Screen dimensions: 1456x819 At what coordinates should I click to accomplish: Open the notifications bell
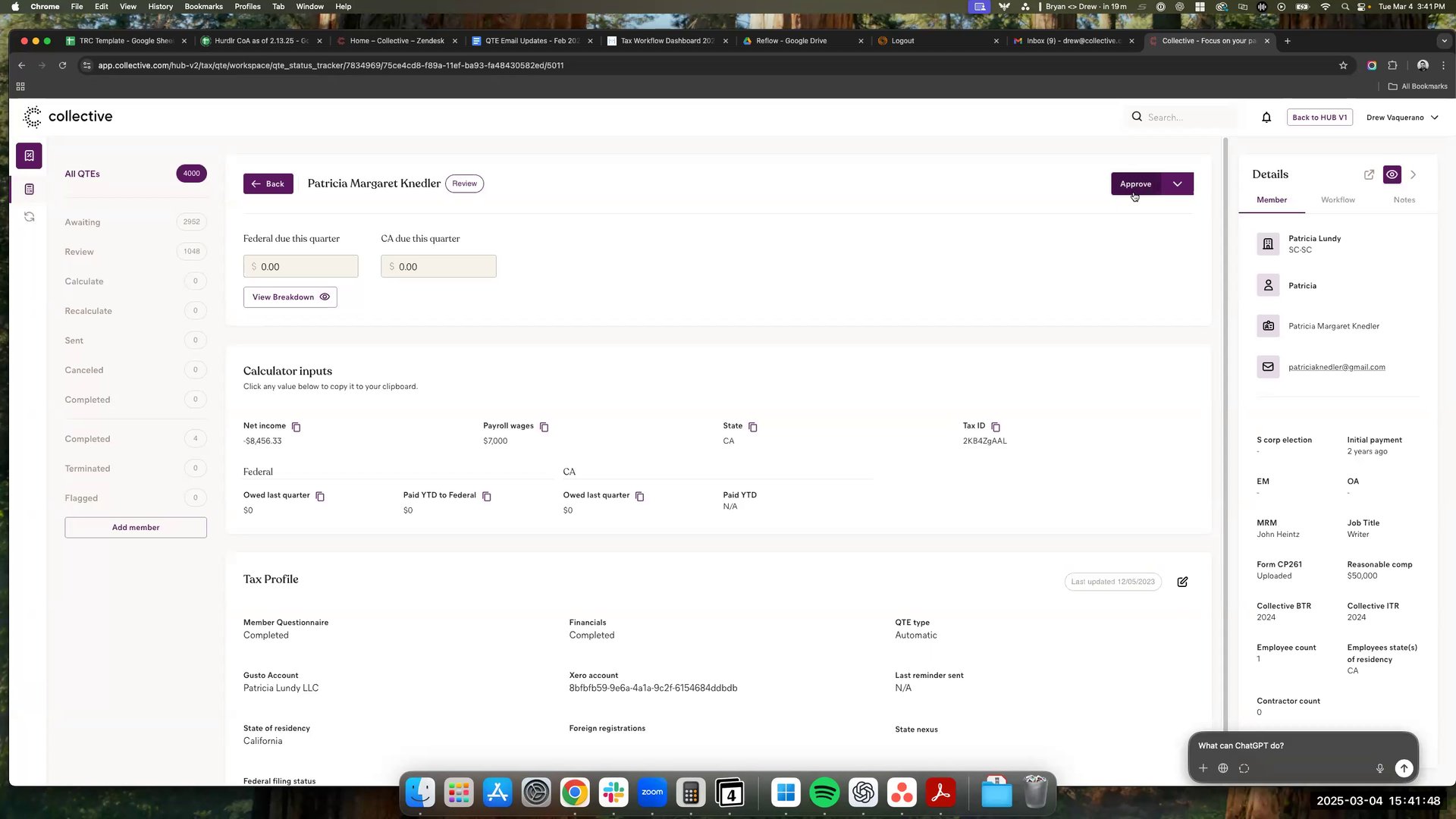(x=1266, y=118)
